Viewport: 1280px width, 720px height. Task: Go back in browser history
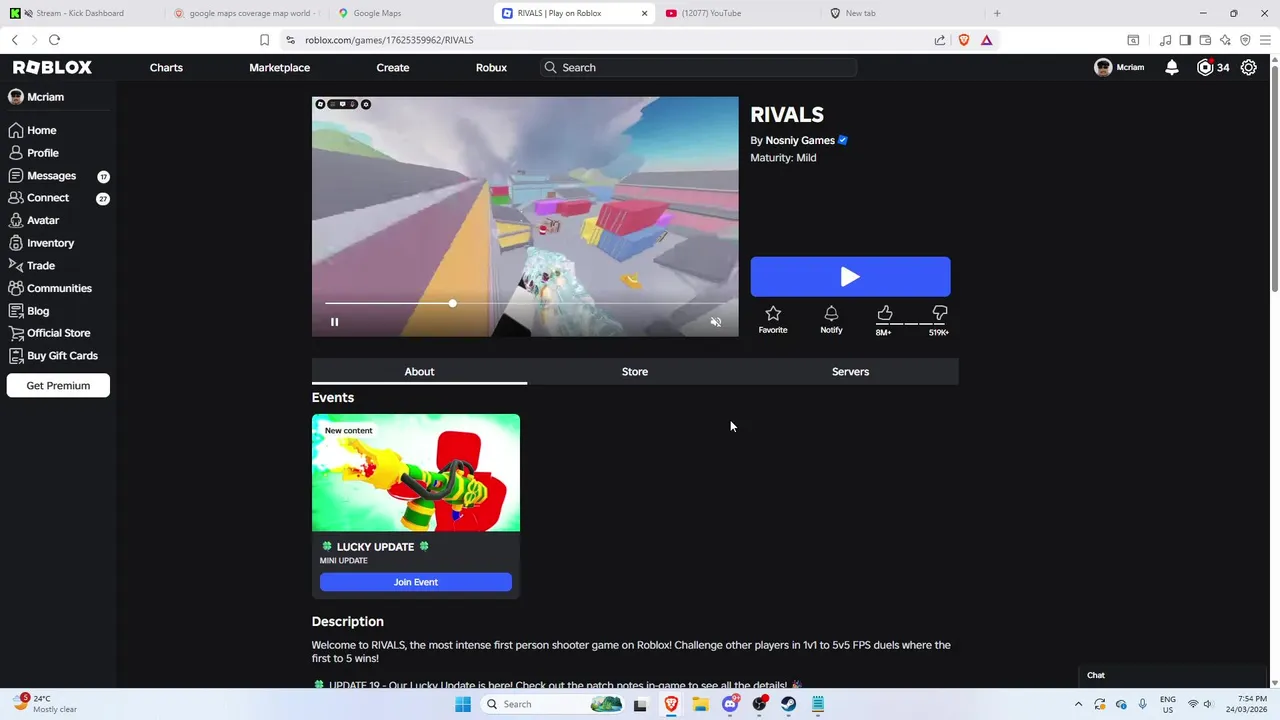click(x=14, y=40)
